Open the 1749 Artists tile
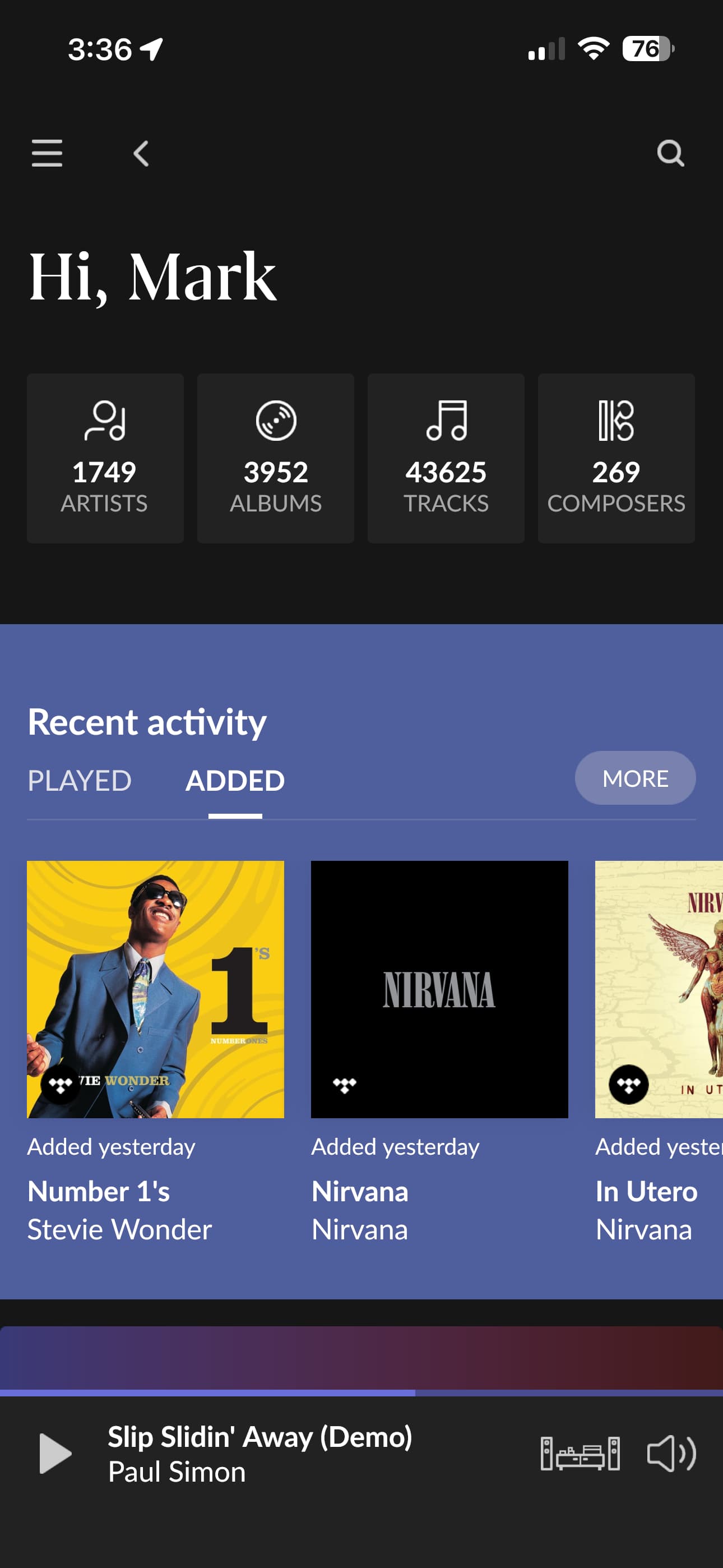The image size is (723, 1568). point(105,458)
